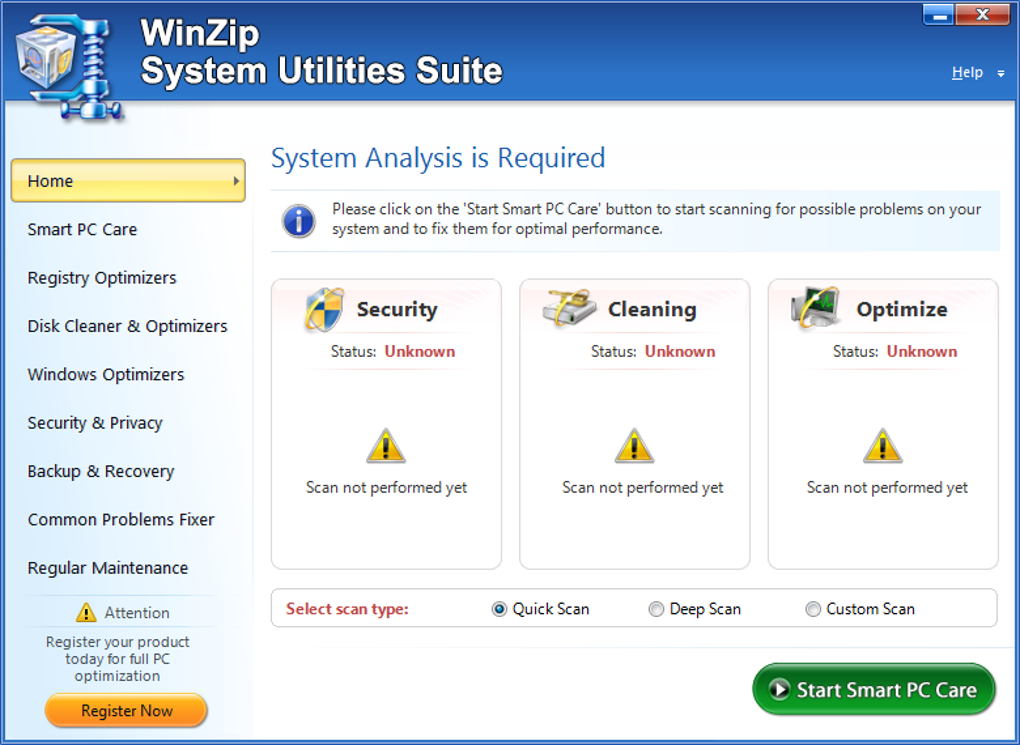1020x745 pixels.
Task: Click Unknown status in Security card
Action: point(420,351)
